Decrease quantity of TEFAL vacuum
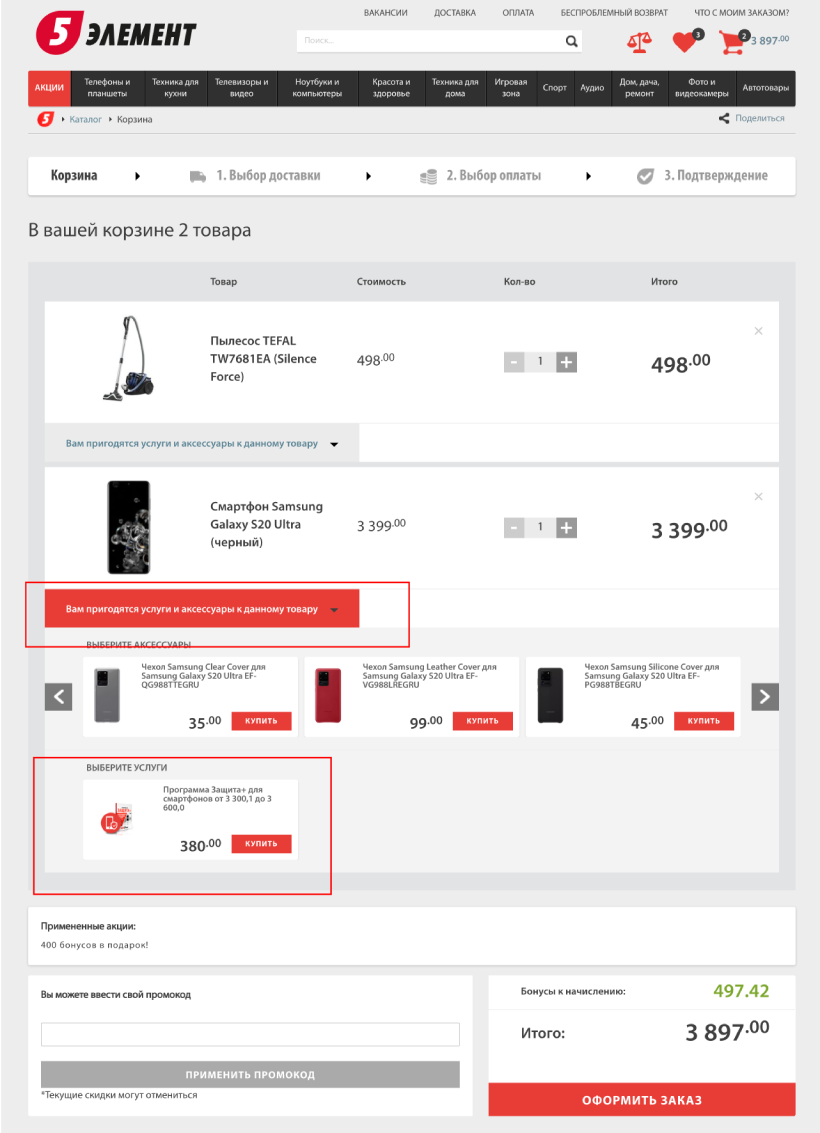This screenshot has width=820, height=1133. (x=514, y=362)
